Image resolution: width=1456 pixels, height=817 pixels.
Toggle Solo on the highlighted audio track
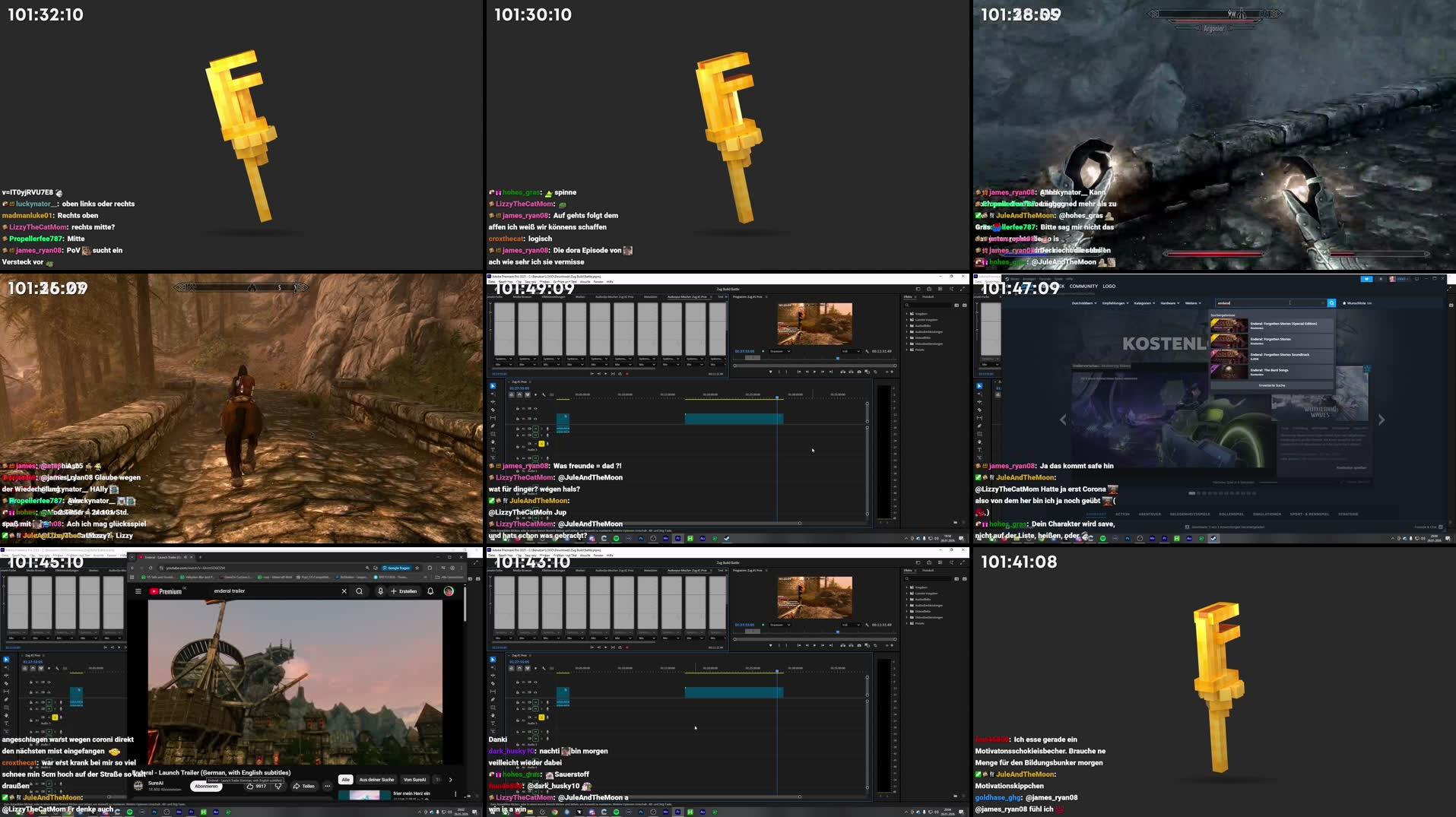(x=541, y=444)
